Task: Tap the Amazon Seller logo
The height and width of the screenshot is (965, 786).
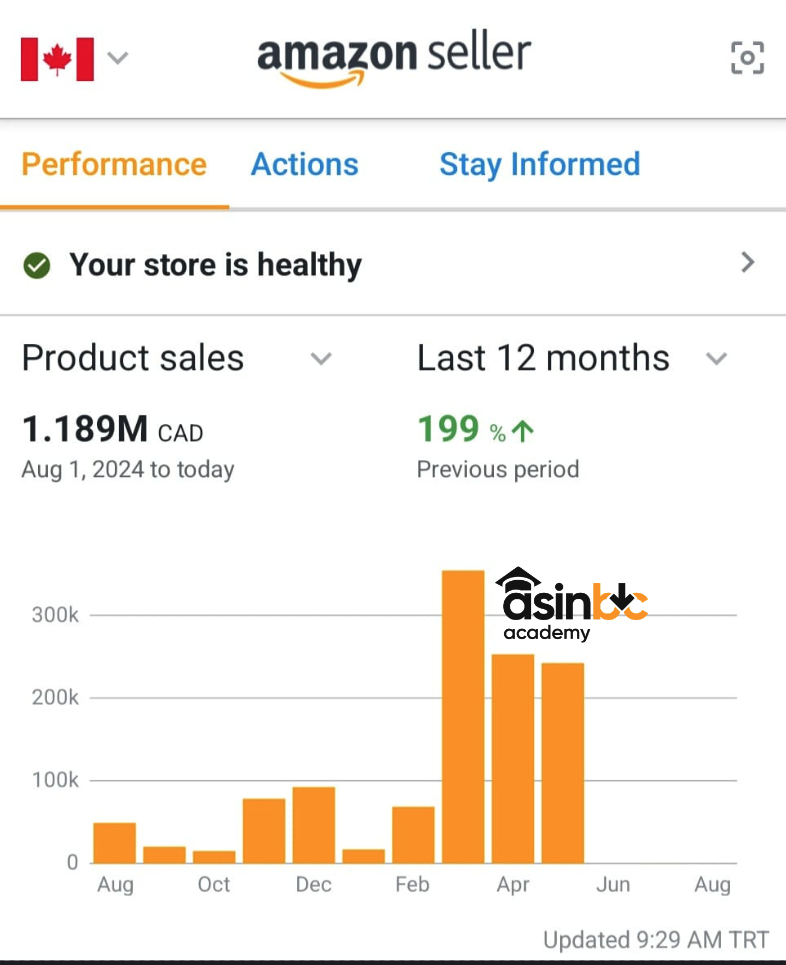Action: 394,58
